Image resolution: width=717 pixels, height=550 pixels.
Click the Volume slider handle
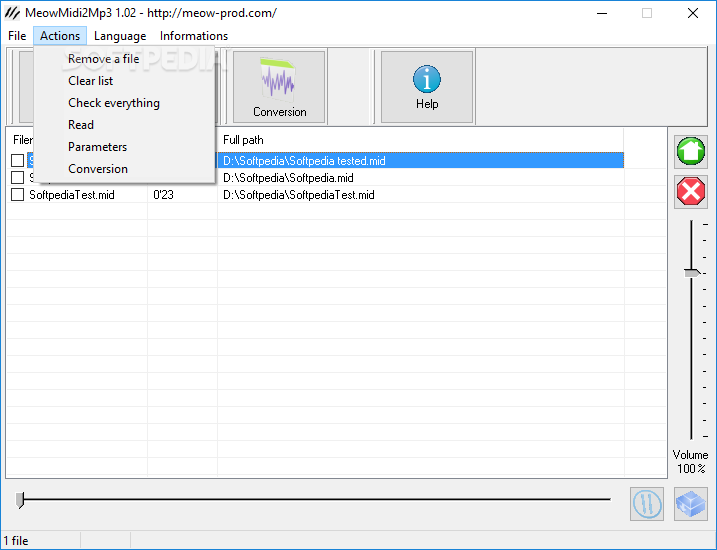point(692,273)
